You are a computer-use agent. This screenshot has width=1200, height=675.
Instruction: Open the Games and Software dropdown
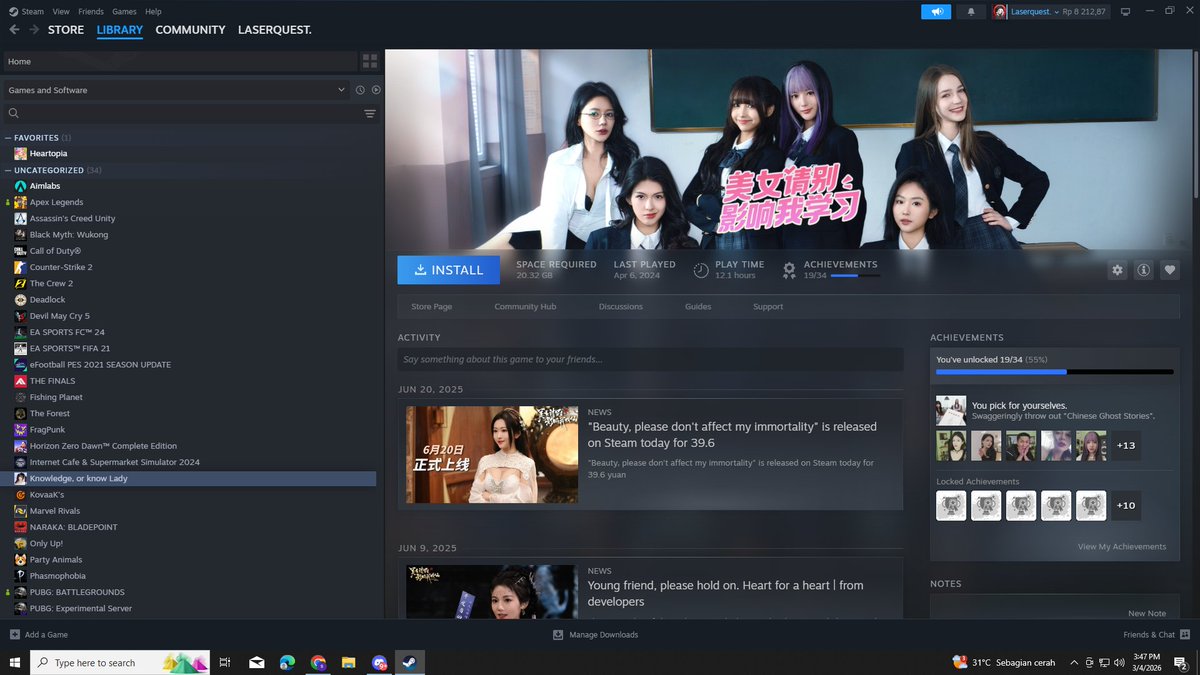(x=176, y=90)
